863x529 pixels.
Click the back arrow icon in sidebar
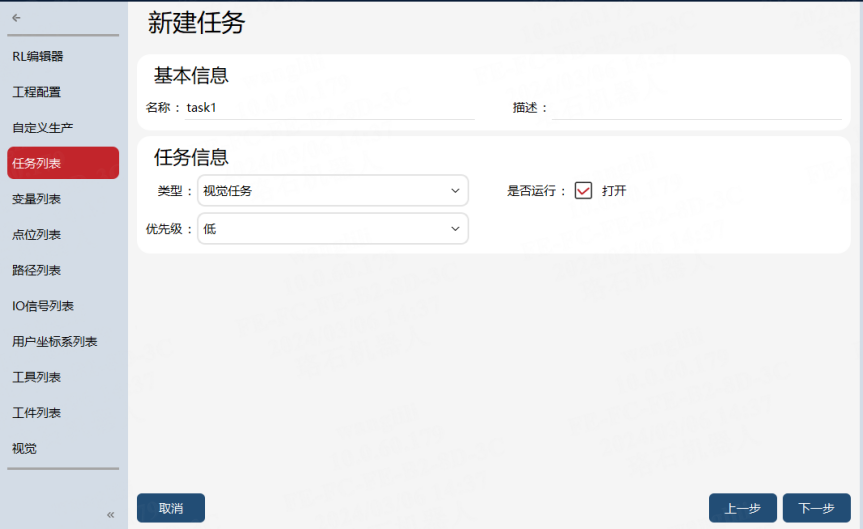(17, 18)
